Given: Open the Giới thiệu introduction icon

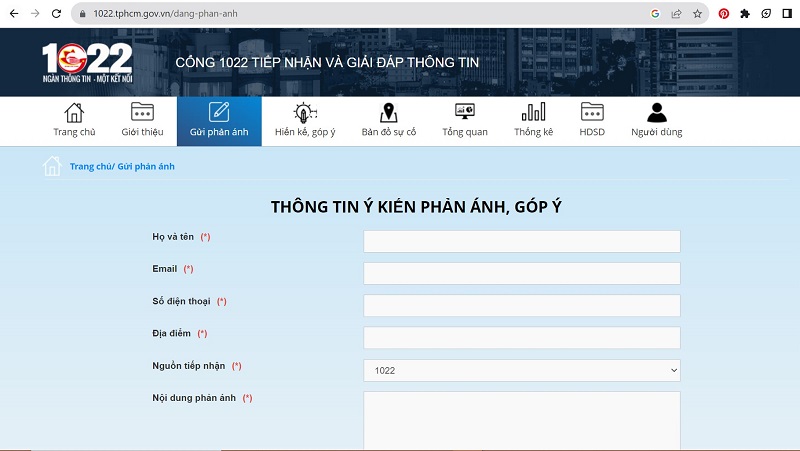Looking at the screenshot, I should tap(142, 112).
